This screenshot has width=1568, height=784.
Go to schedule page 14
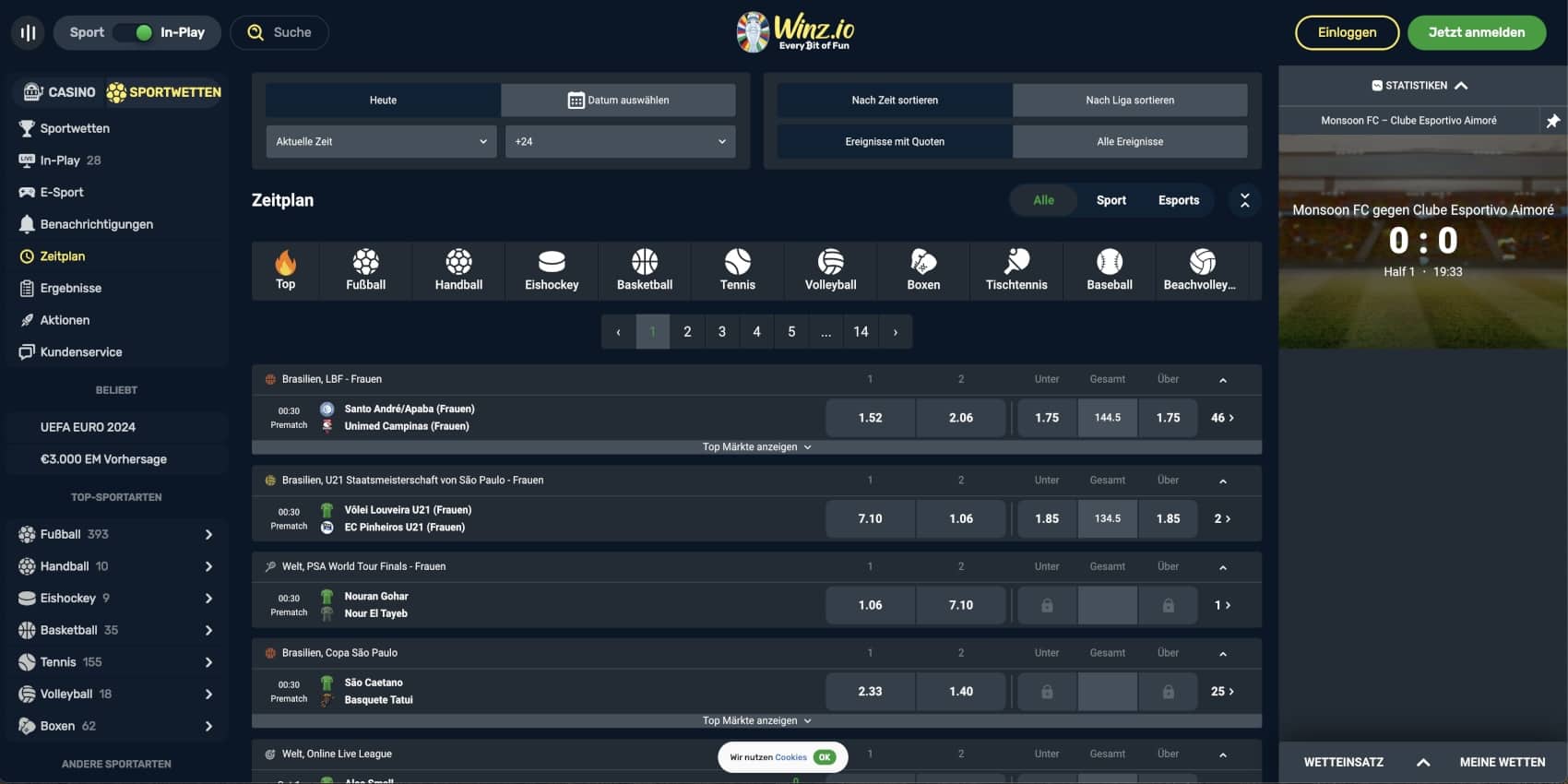tap(861, 332)
